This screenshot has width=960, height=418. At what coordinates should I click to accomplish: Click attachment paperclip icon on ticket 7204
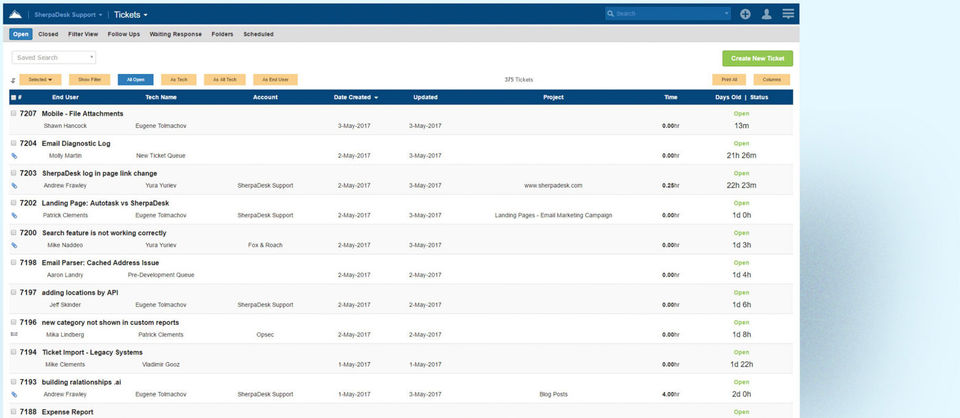pyautogui.click(x=14, y=155)
